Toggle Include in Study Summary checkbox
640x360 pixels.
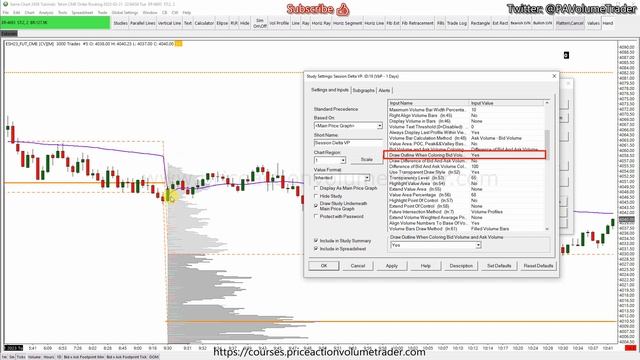pos(316,241)
